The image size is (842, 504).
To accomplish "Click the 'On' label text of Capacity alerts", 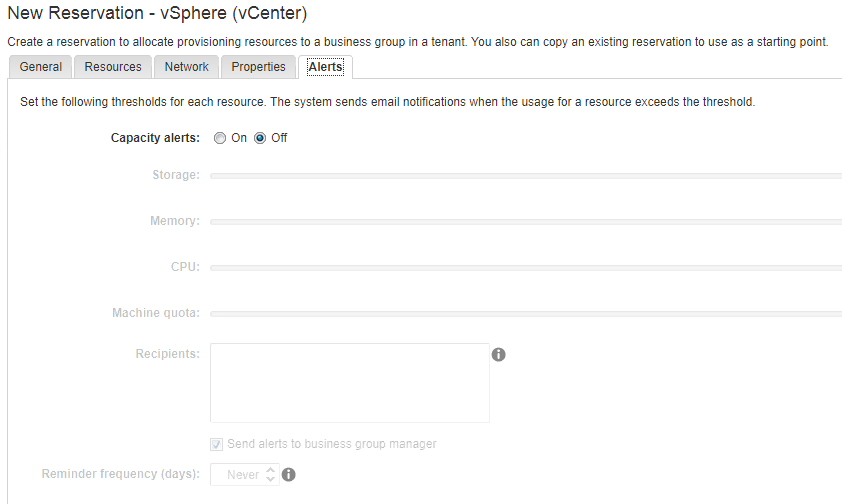I will 239,138.
